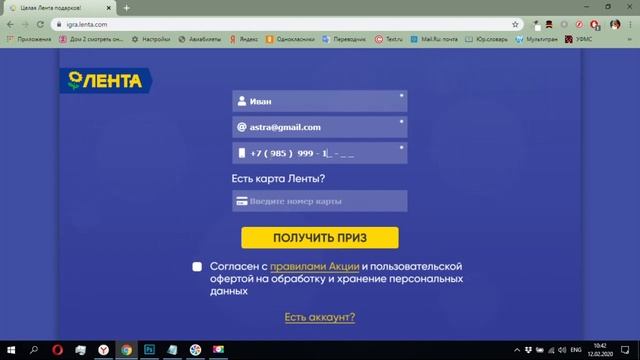Viewport: 640px width, 360px height.
Task: Reload the page with the refresh icon
Action: [x=40, y=24]
